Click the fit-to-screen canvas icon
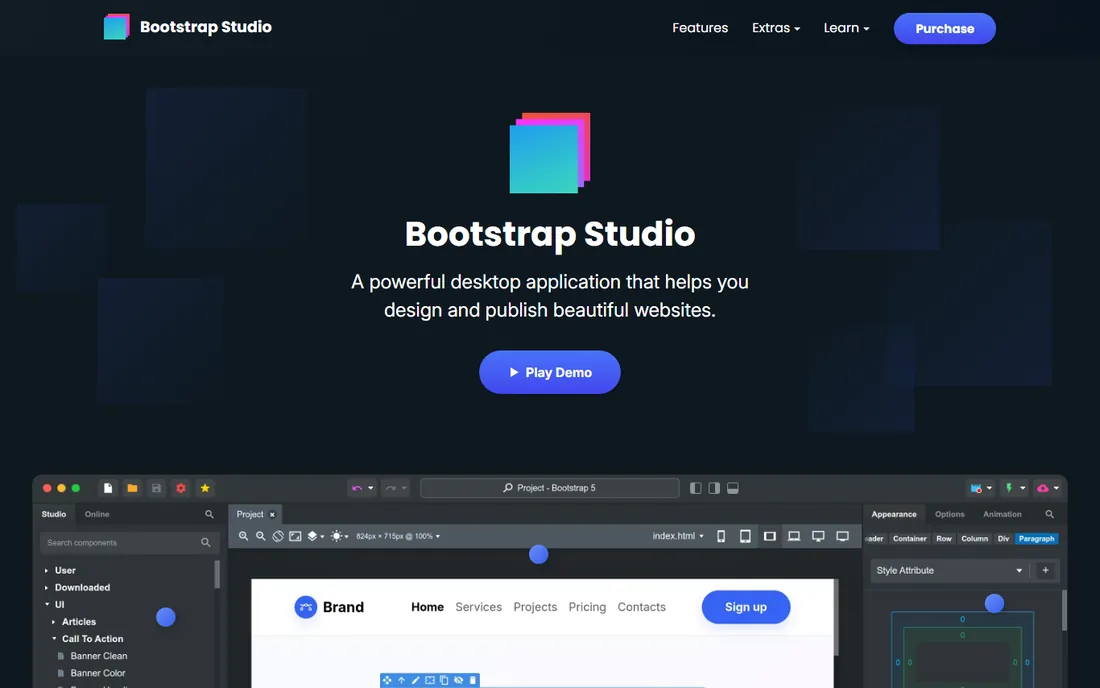The width and height of the screenshot is (1100, 688). pos(295,536)
